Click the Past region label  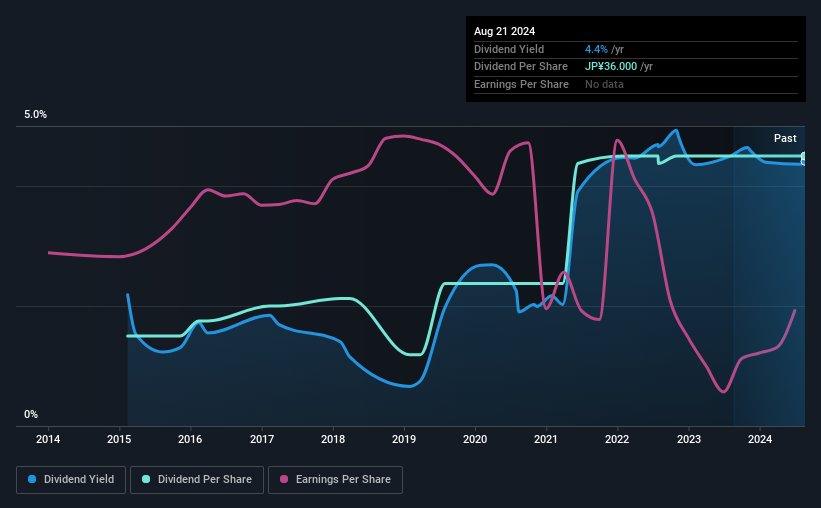(785, 138)
